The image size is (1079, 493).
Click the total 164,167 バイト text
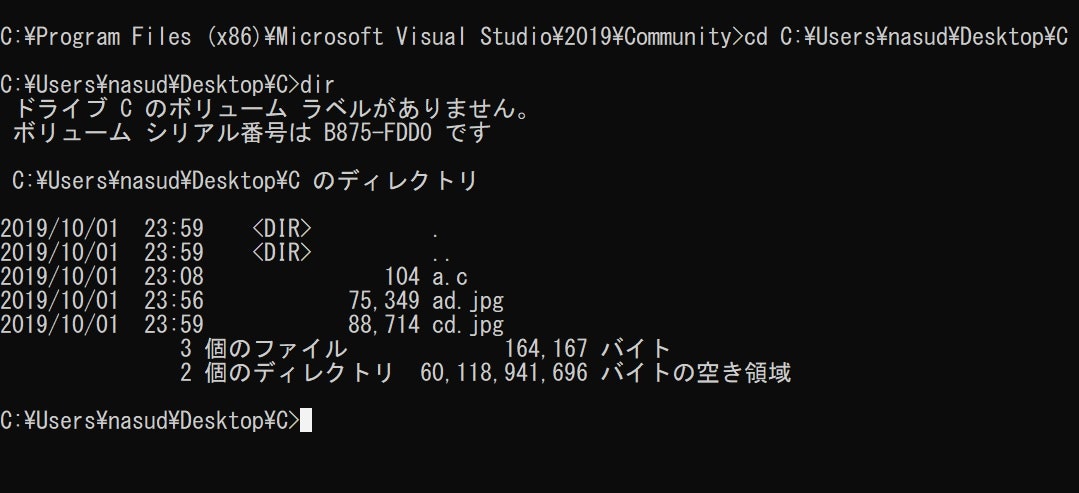[x=587, y=349]
